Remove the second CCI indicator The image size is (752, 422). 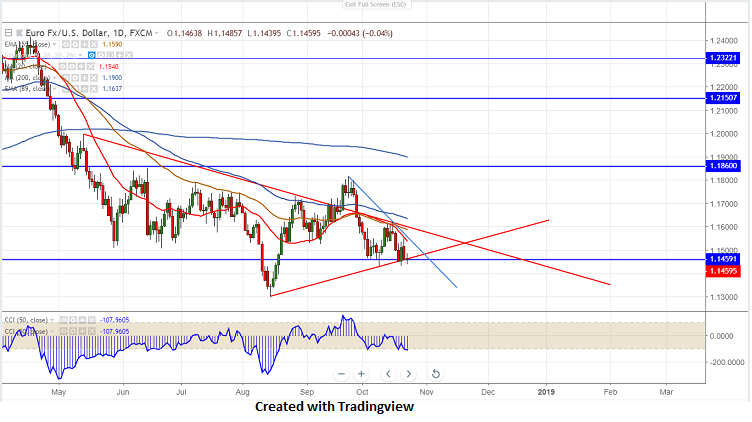point(92,331)
